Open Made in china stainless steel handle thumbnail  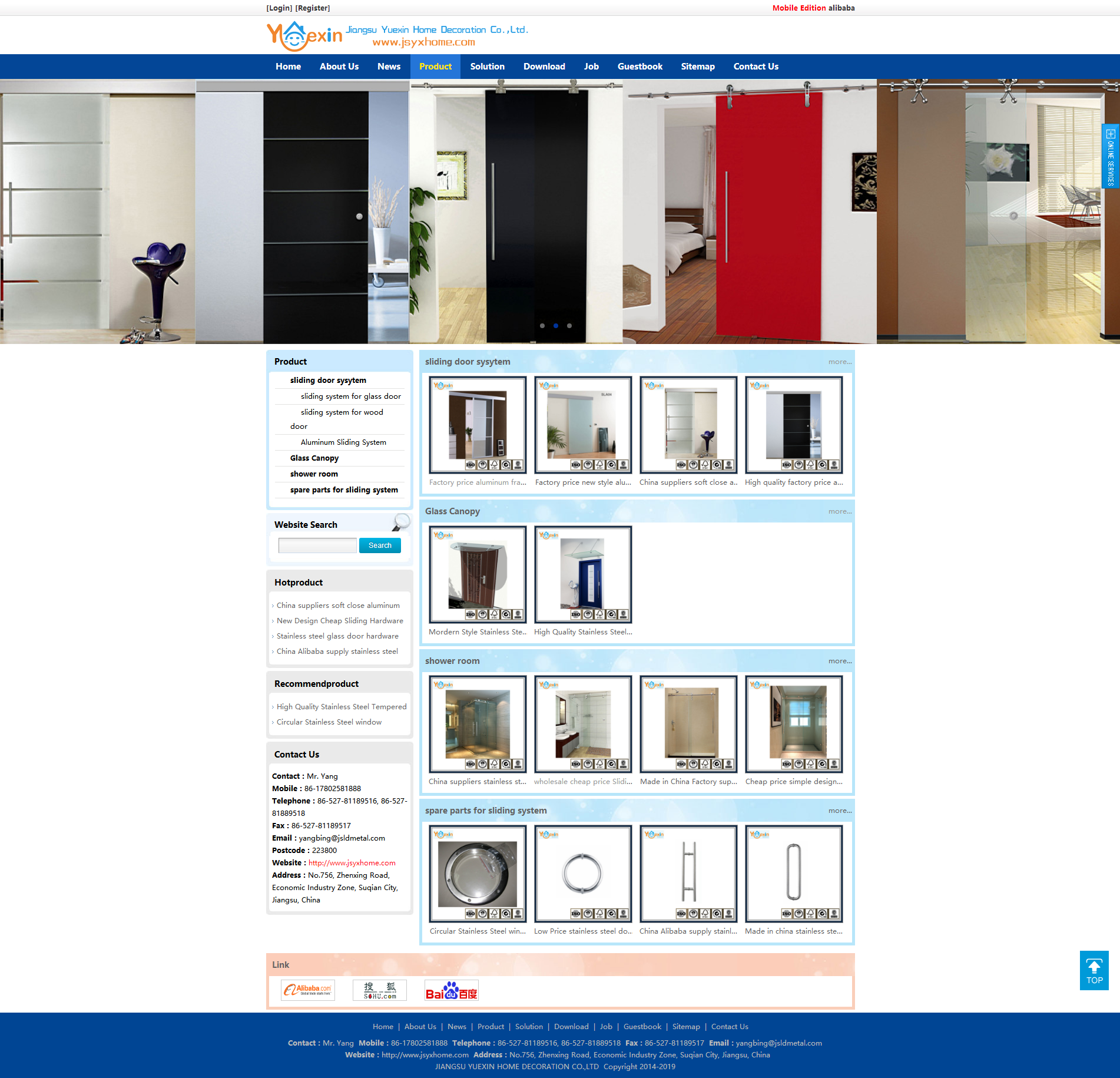pos(794,874)
